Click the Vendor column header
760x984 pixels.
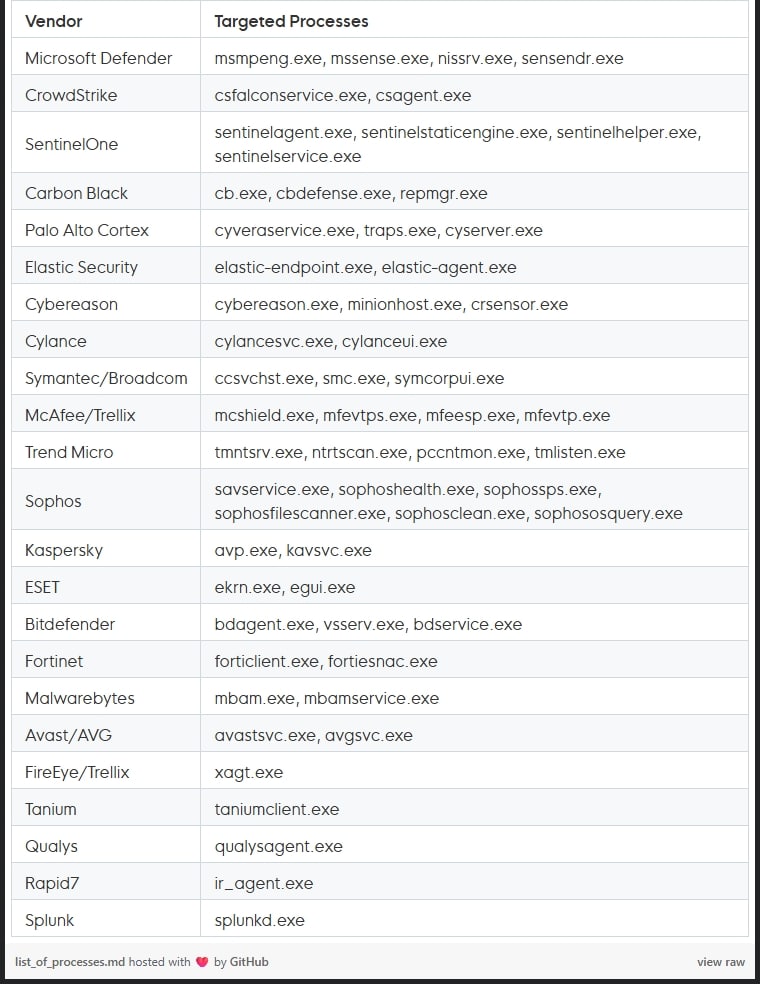(x=54, y=21)
